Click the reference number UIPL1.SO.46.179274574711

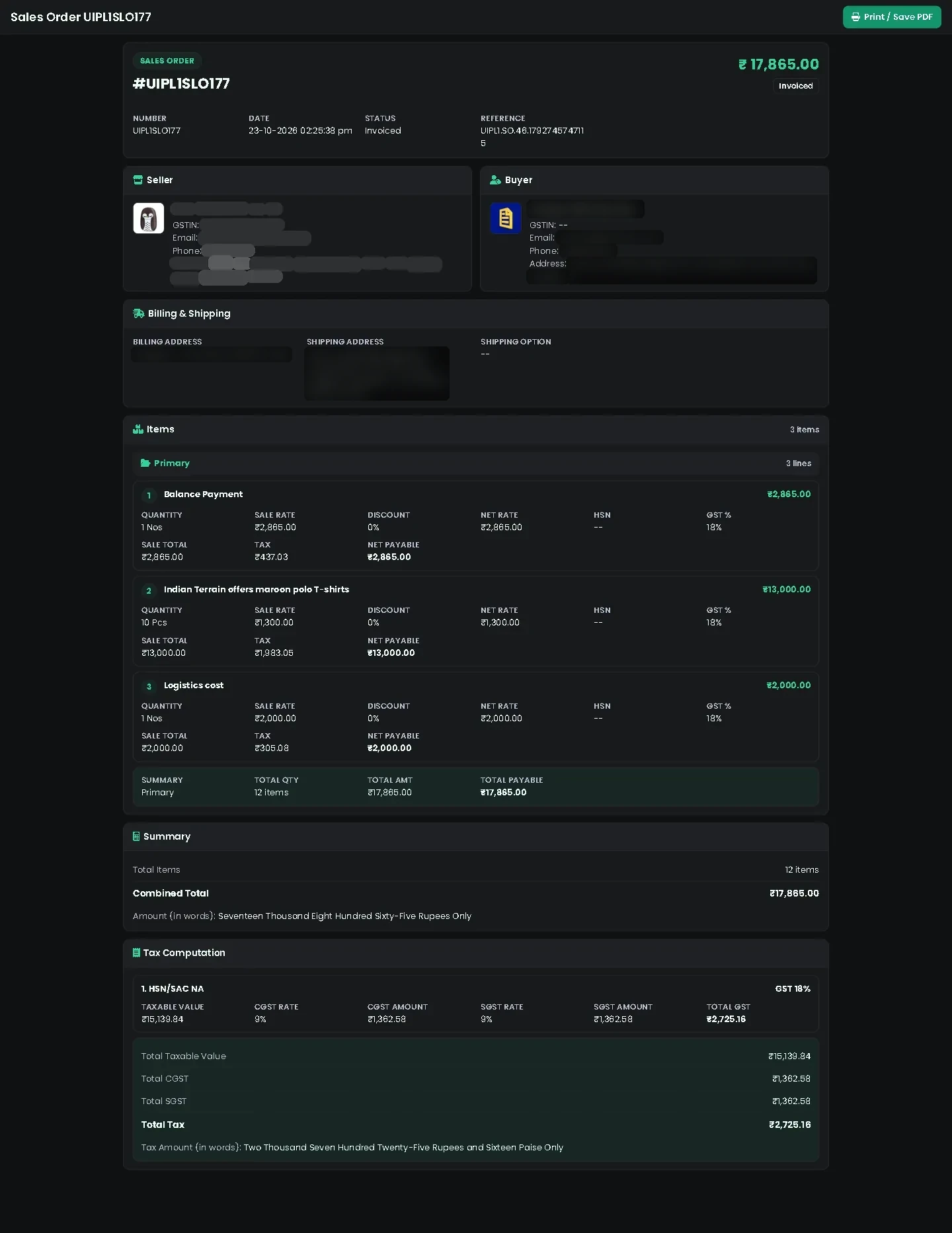coord(532,137)
